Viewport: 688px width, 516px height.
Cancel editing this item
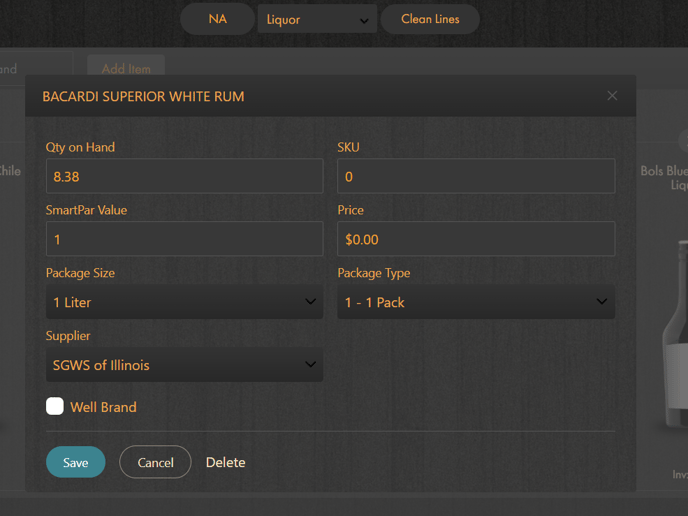(155, 462)
